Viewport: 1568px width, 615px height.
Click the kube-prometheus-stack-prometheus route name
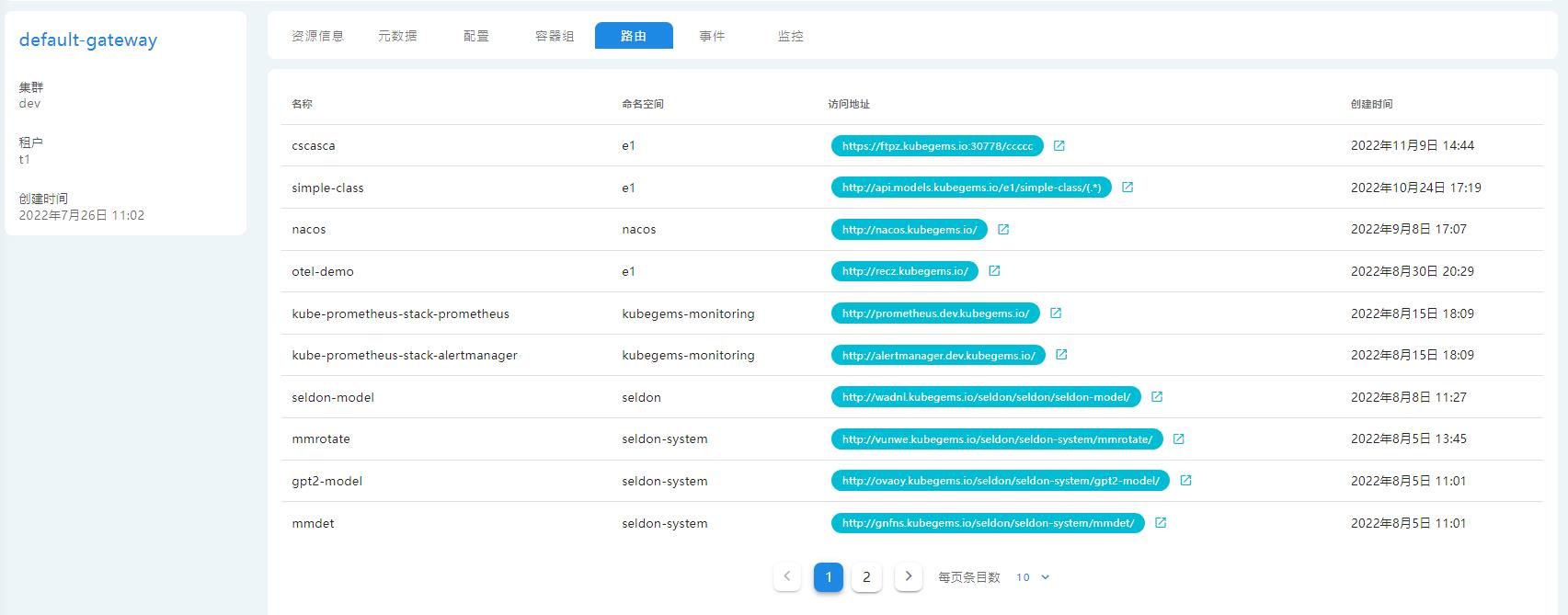point(400,313)
